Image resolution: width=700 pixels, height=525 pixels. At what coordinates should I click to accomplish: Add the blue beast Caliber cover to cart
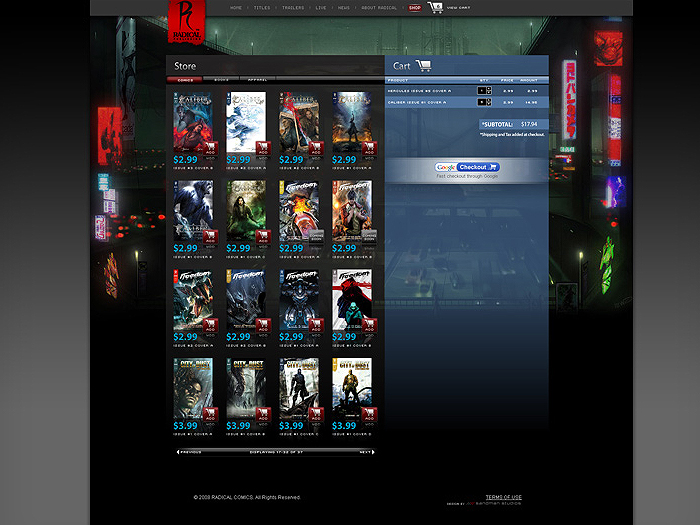tap(210, 237)
